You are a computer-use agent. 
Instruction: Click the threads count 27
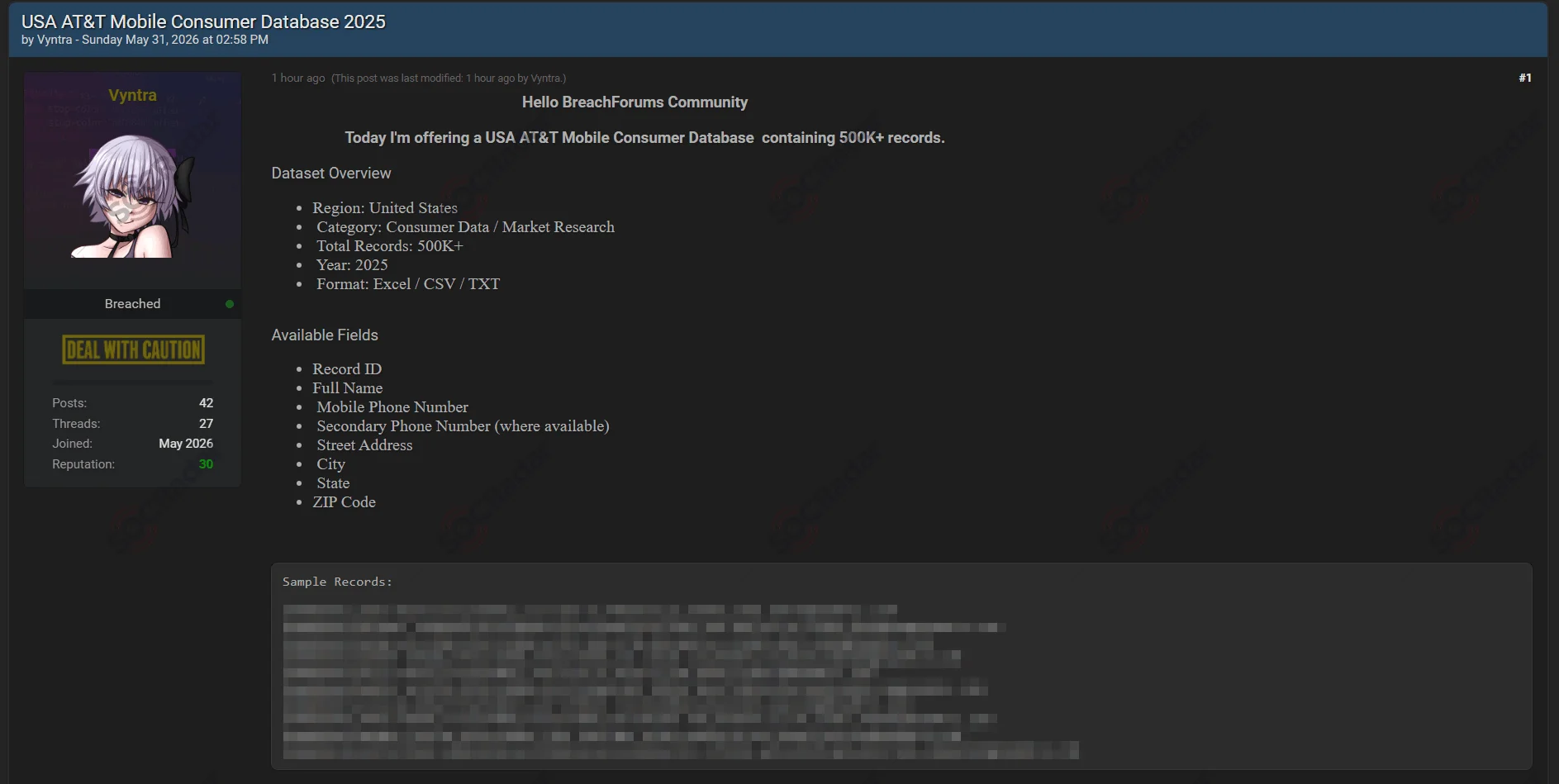click(x=206, y=424)
